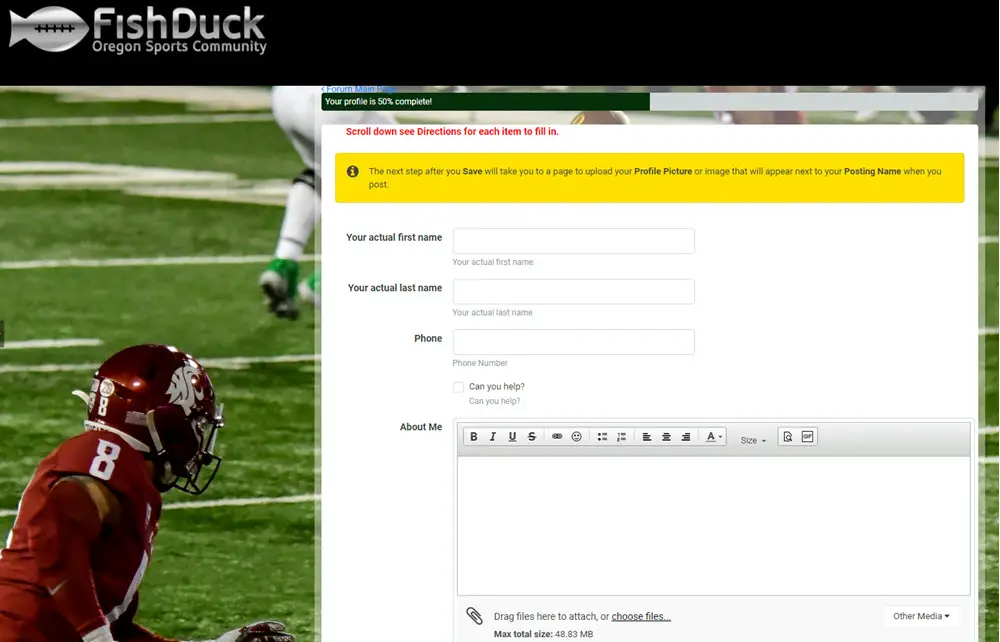Insert a GIF using the GIF button
The height and width of the screenshot is (642, 1000).
click(808, 436)
